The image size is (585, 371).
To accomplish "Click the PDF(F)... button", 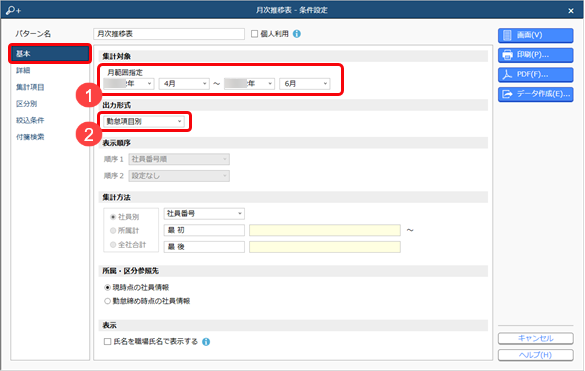I will 536,75.
